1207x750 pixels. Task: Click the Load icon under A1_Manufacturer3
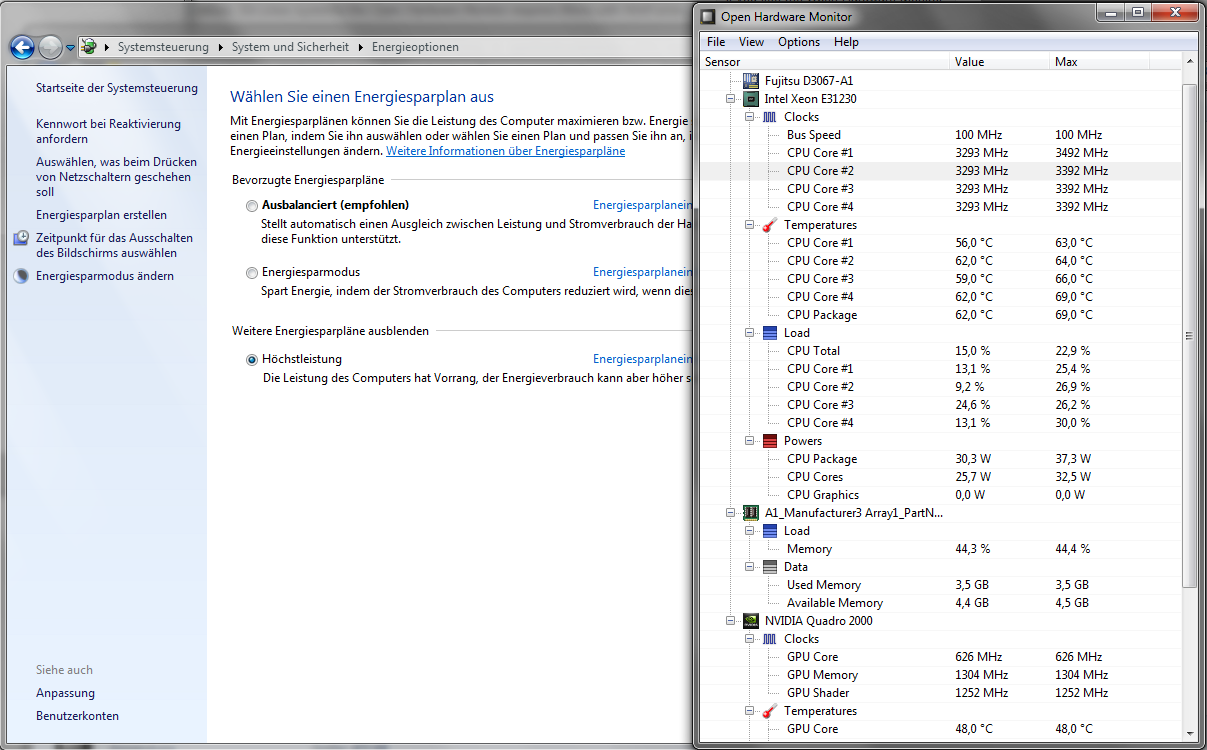(769, 531)
